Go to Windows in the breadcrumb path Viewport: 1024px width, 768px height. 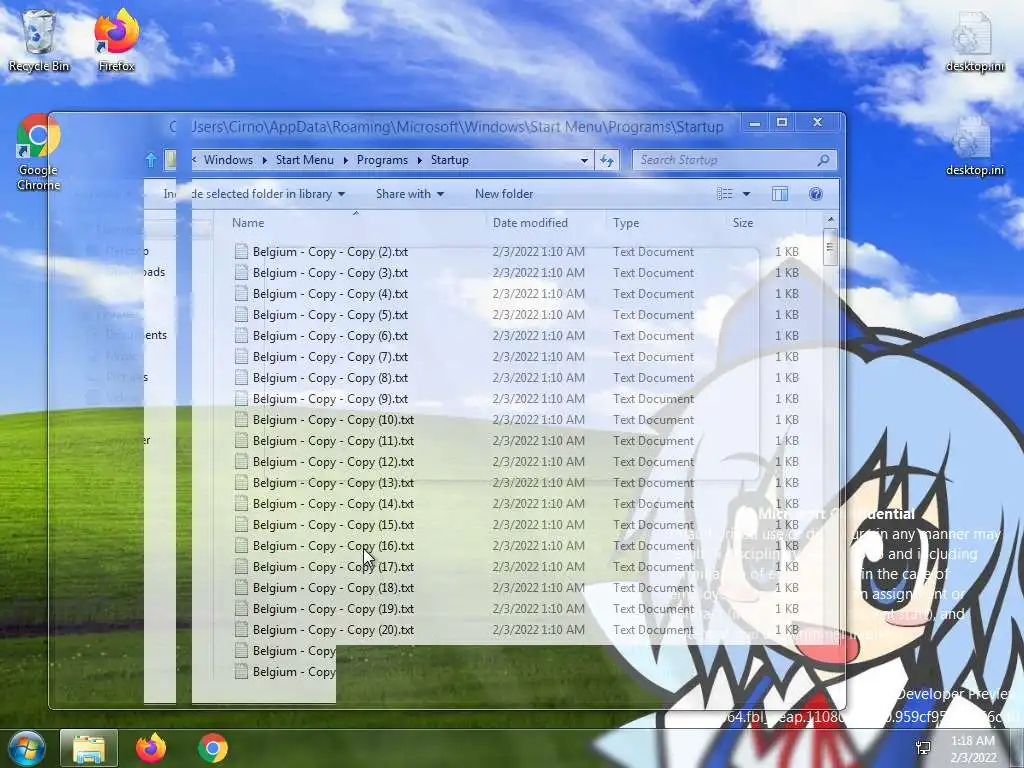click(x=228, y=160)
